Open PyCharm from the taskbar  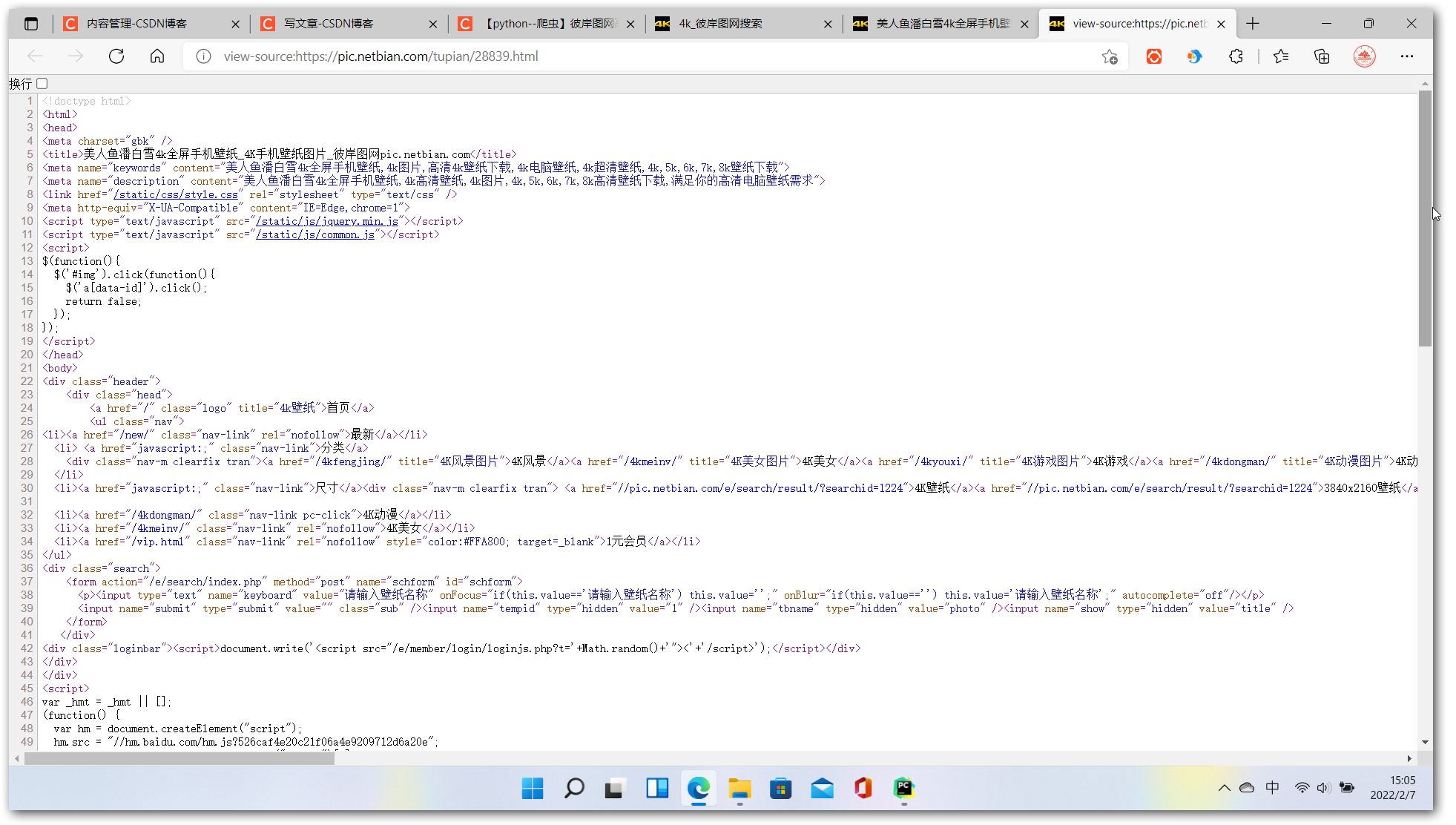click(x=903, y=788)
